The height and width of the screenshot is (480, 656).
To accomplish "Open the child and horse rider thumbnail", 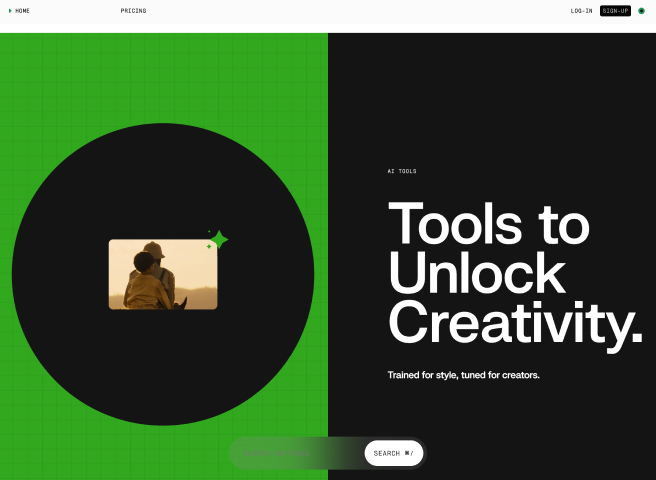I will click(162, 274).
